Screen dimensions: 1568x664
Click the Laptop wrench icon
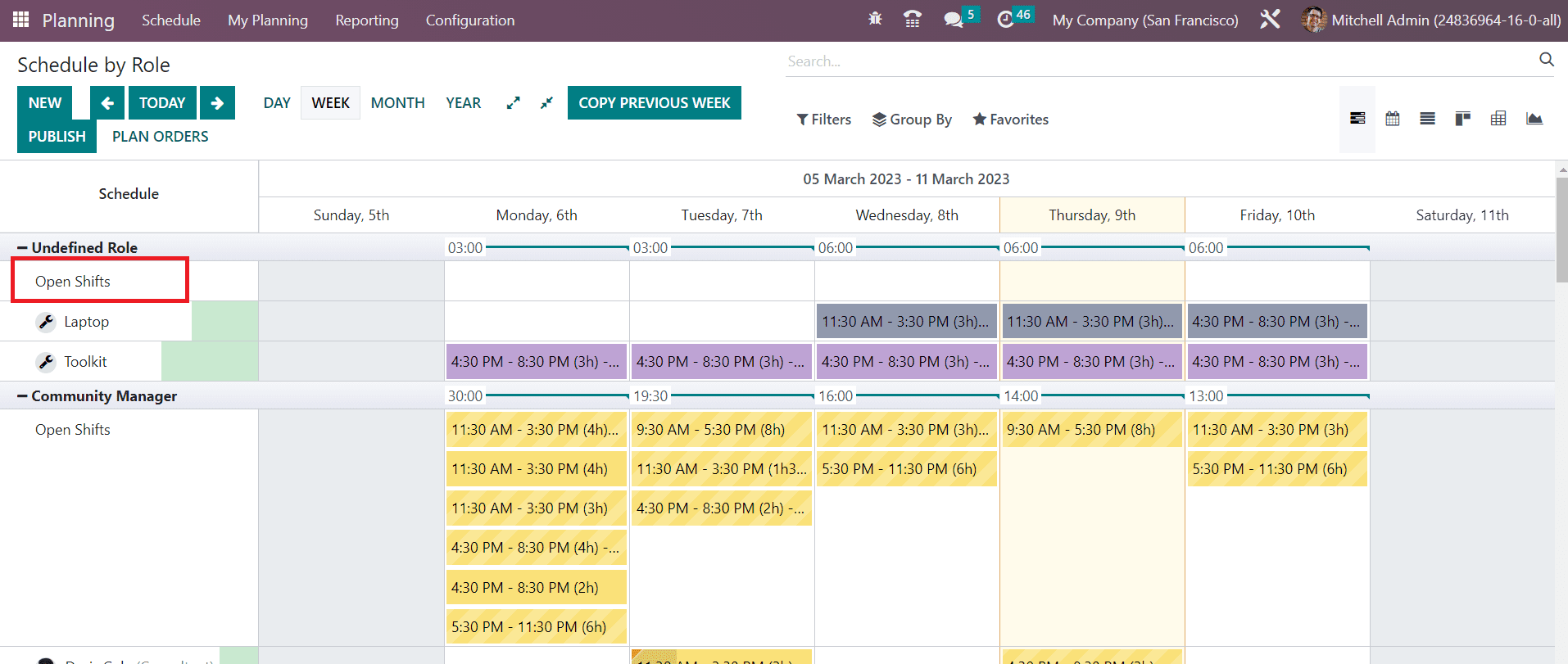(x=46, y=322)
